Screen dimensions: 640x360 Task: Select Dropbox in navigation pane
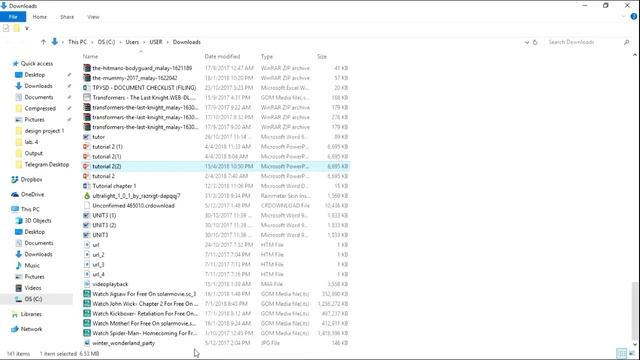coord(31,179)
